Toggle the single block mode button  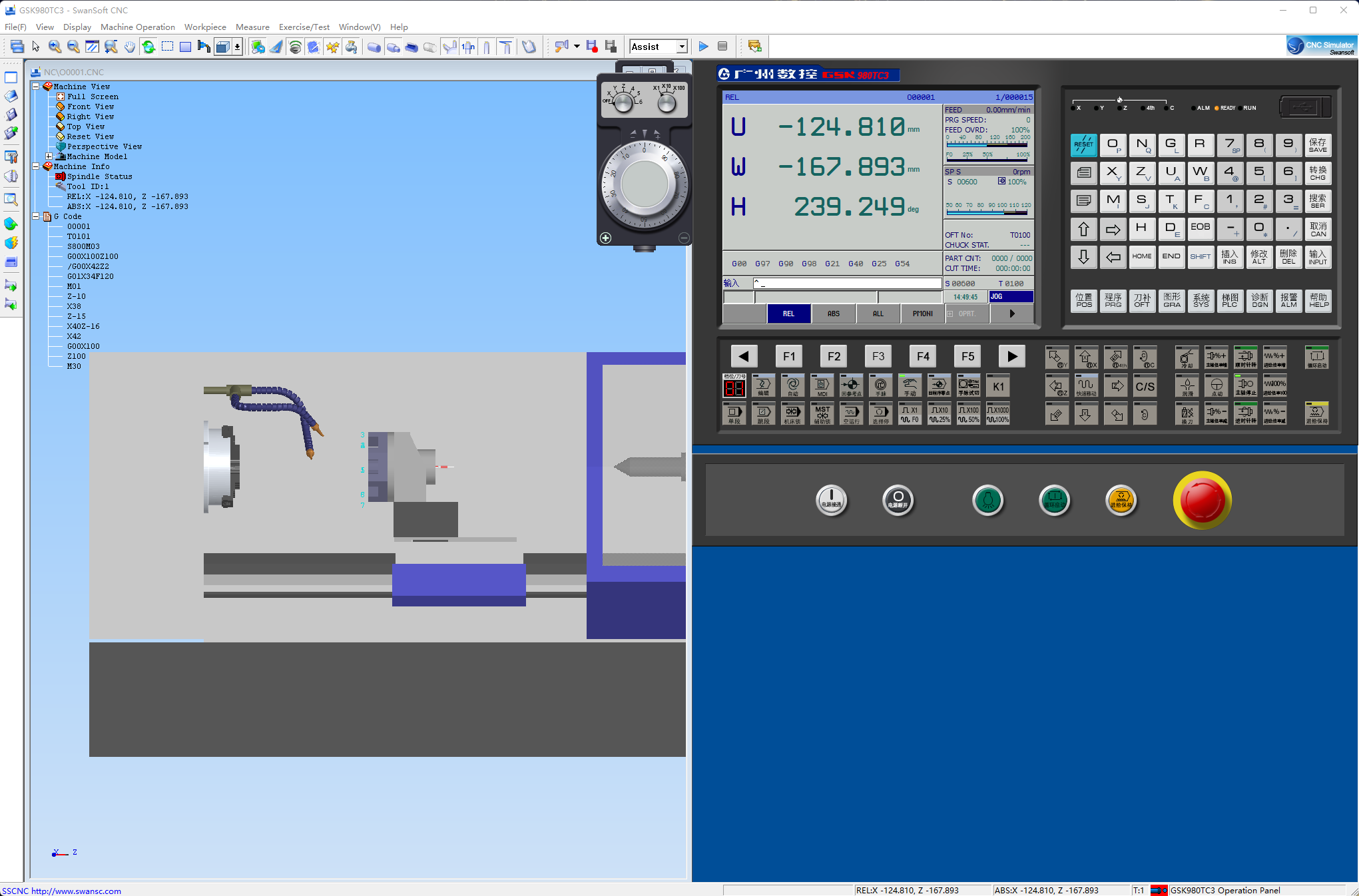[x=734, y=413]
